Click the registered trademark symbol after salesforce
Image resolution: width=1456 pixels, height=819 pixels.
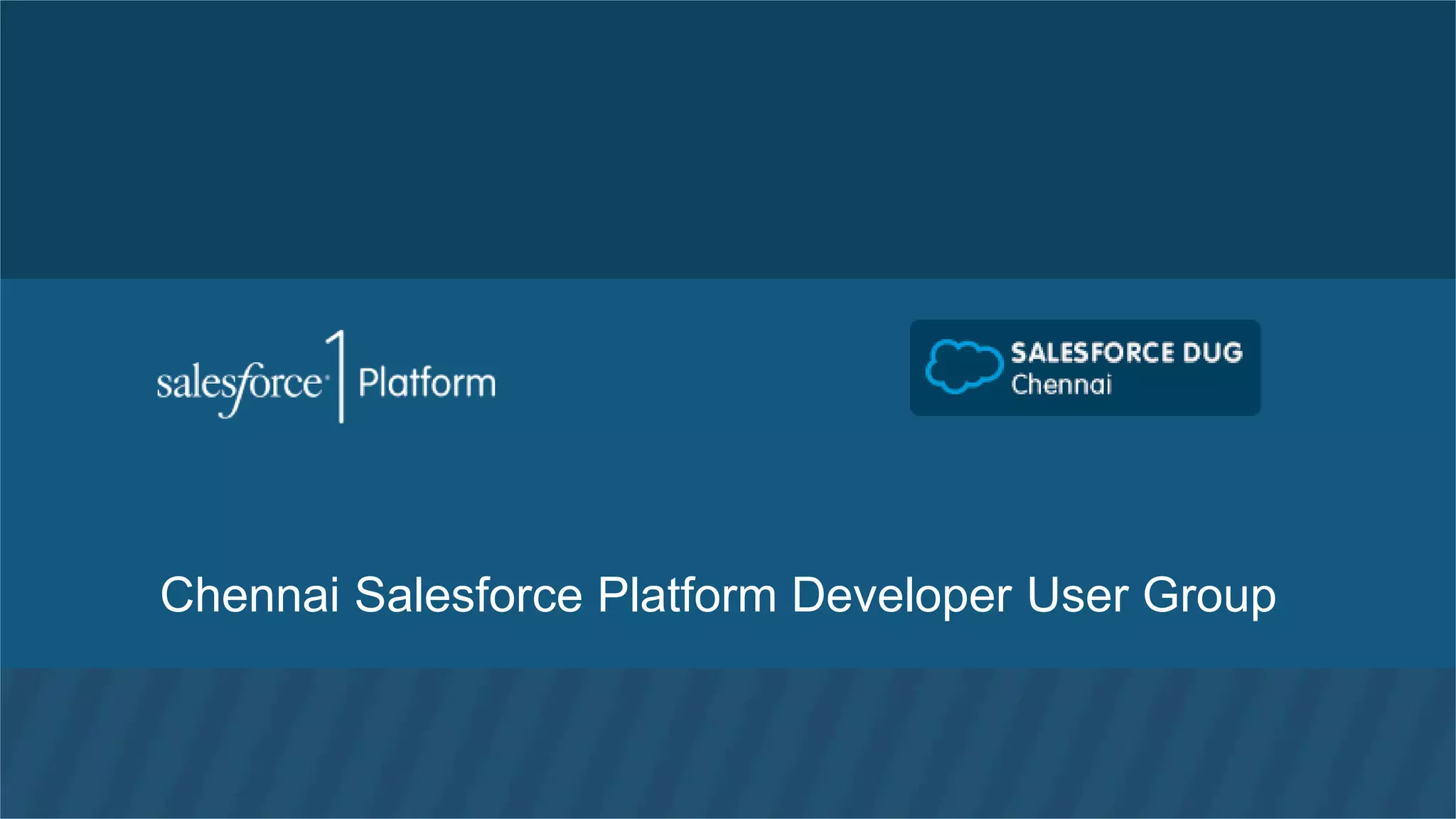pyautogui.click(x=326, y=377)
